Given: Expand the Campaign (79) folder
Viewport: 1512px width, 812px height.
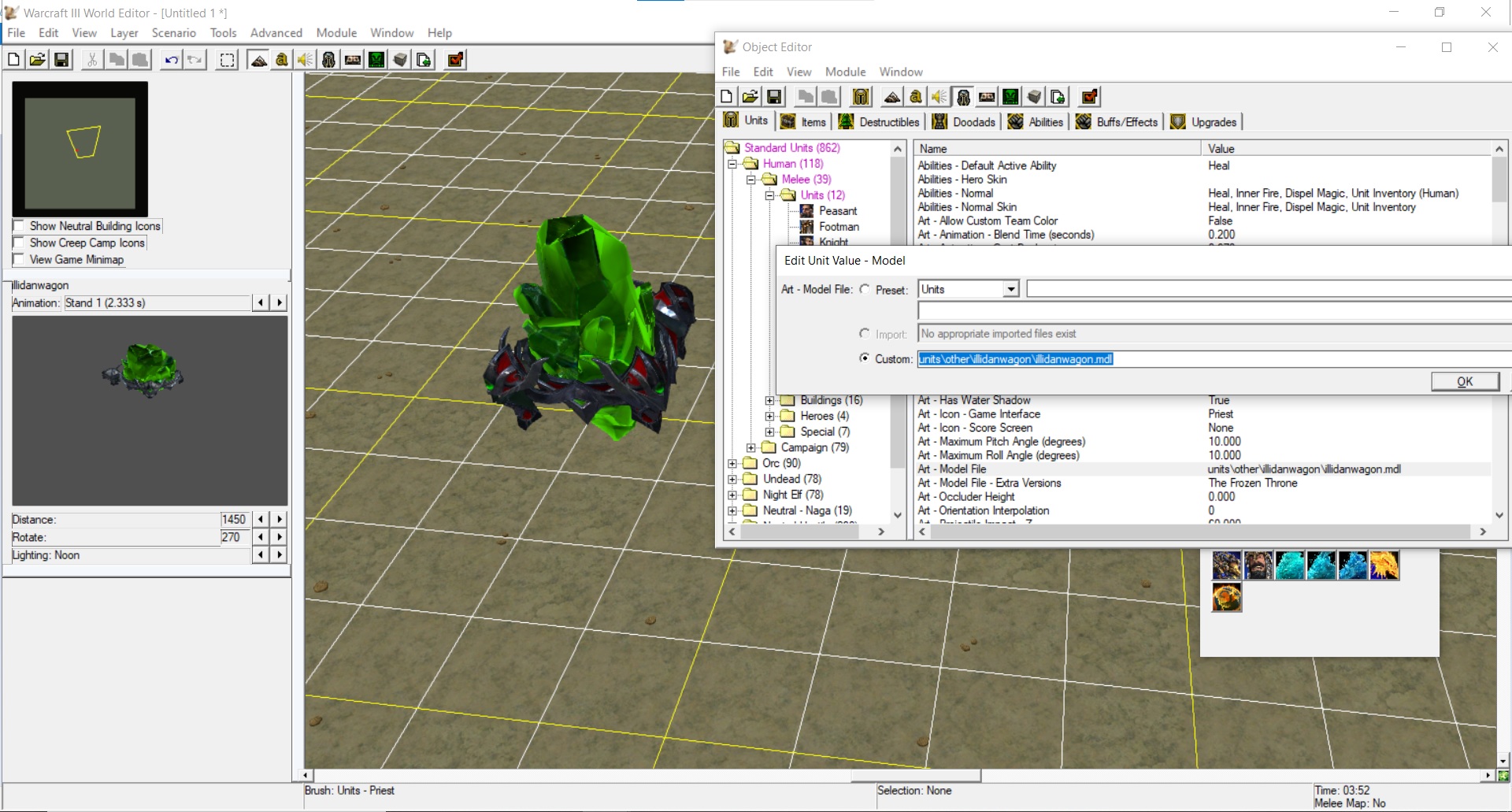Looking at the screenshot, I should tap(751, 447).
